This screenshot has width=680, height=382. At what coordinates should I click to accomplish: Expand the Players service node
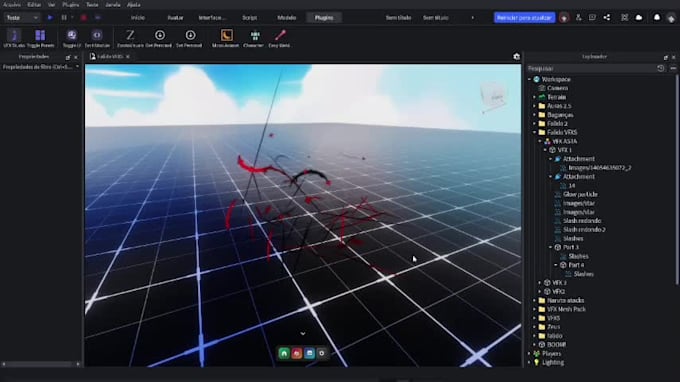530,353
